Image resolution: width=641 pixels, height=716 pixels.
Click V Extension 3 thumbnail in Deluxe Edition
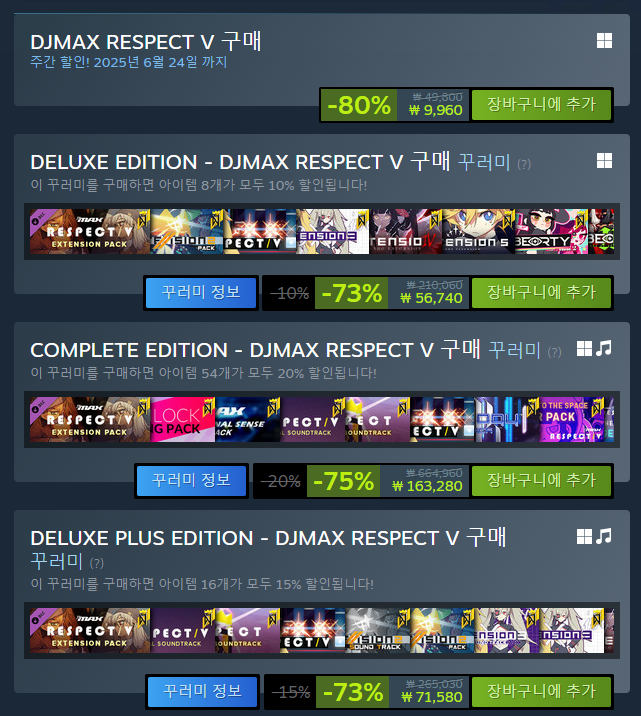332,232
